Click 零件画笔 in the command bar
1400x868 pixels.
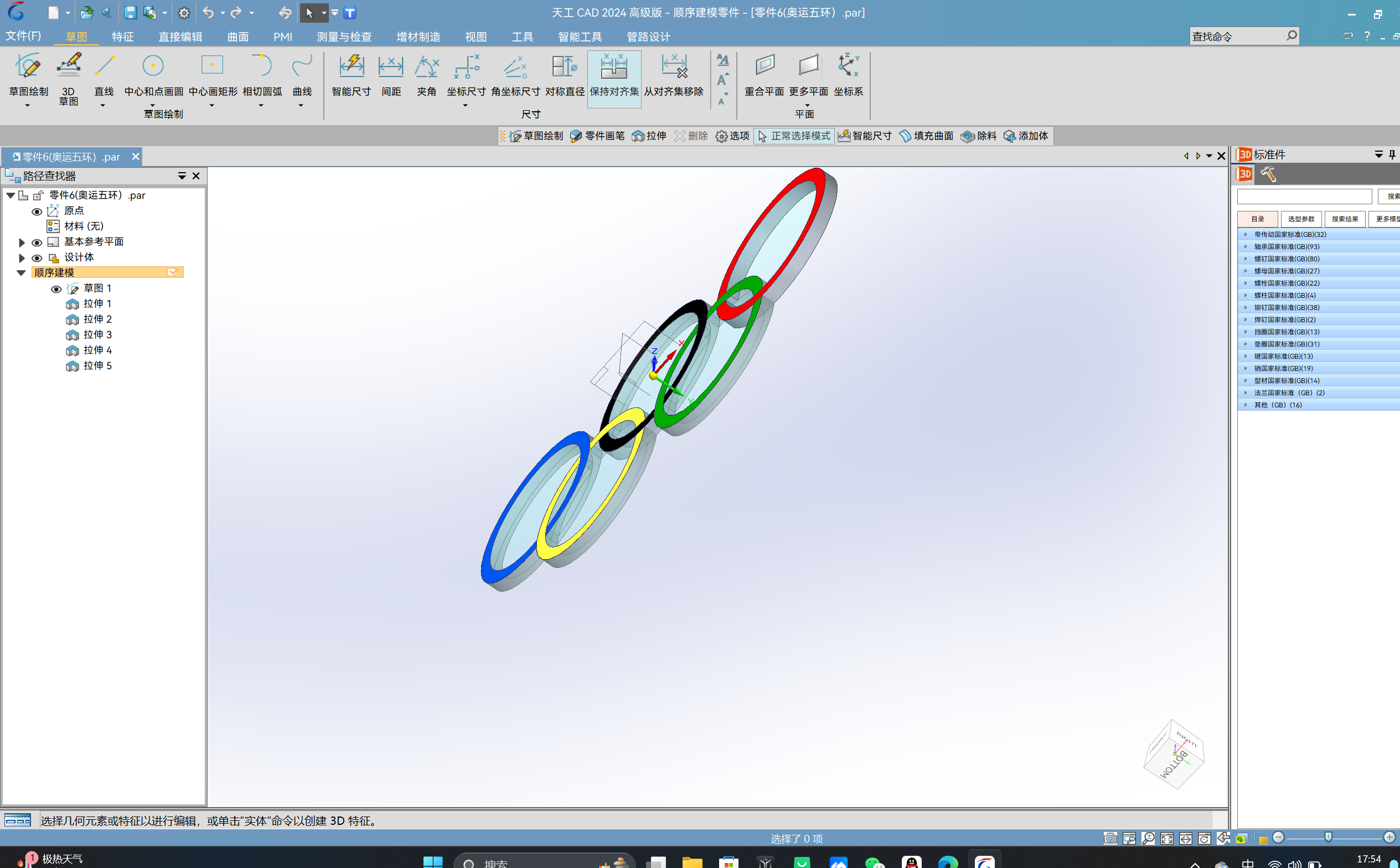pos(597,136)
